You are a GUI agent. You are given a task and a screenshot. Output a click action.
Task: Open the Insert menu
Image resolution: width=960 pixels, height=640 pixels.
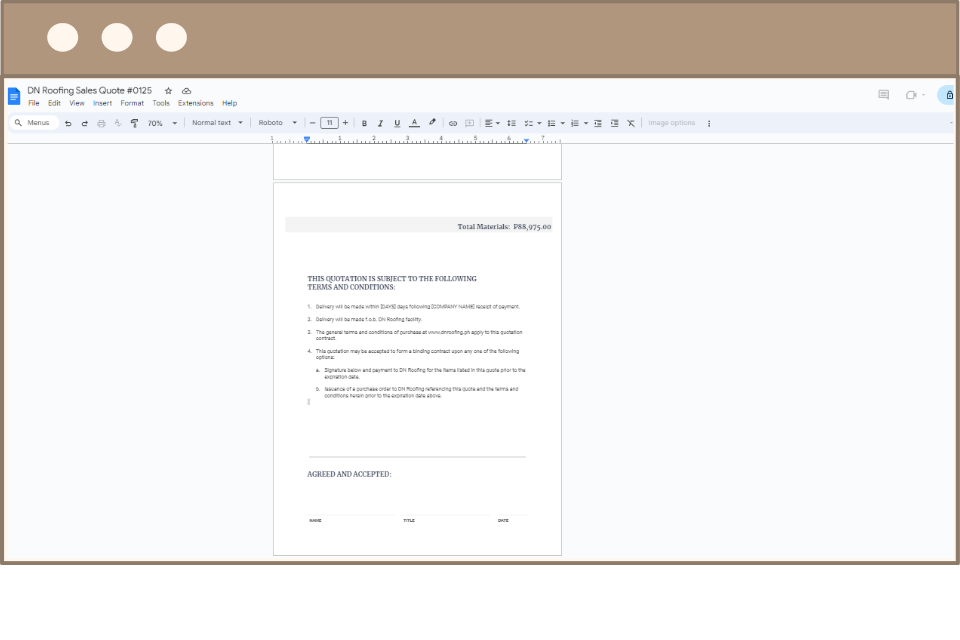102,103
